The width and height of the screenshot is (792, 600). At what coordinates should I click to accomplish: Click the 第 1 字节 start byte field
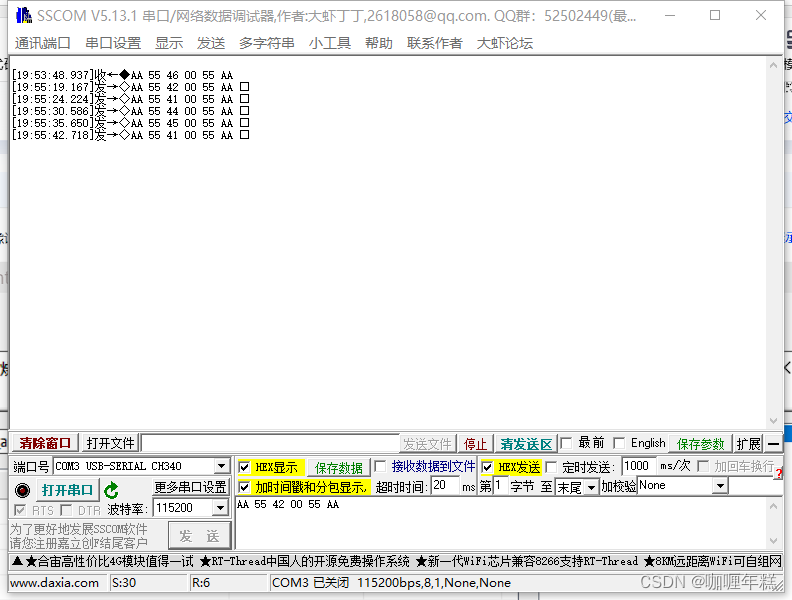(500, 486)
